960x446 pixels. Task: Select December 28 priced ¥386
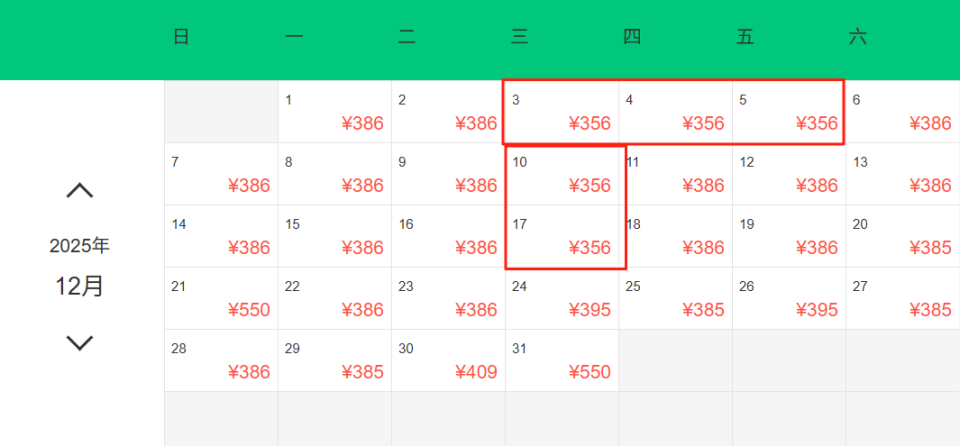pyautogui.click(x=221, y=360)
